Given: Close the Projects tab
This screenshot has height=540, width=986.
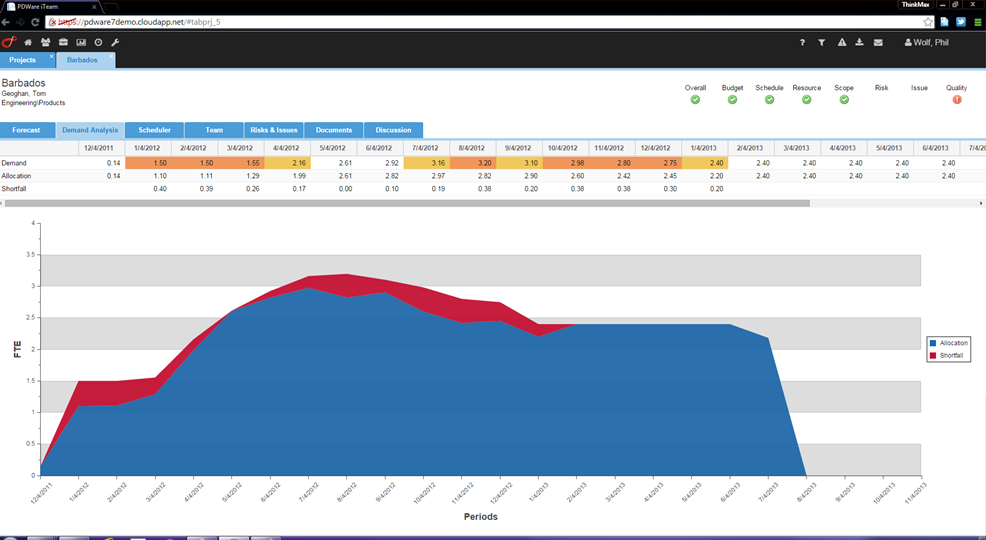Looking at the screenshot, I should (52, 57).
